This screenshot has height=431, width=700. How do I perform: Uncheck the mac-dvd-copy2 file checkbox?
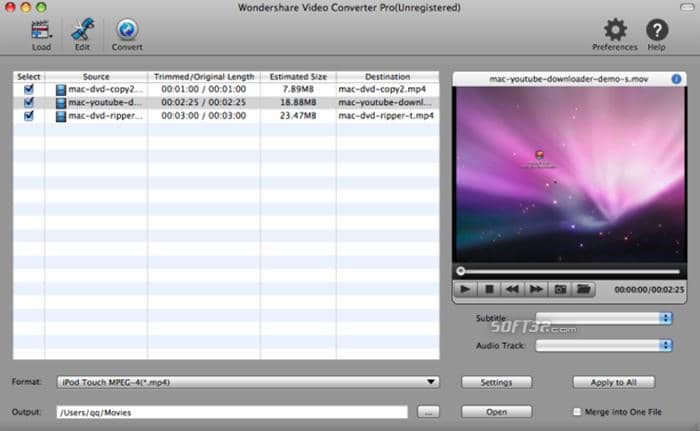coord(28,89)
